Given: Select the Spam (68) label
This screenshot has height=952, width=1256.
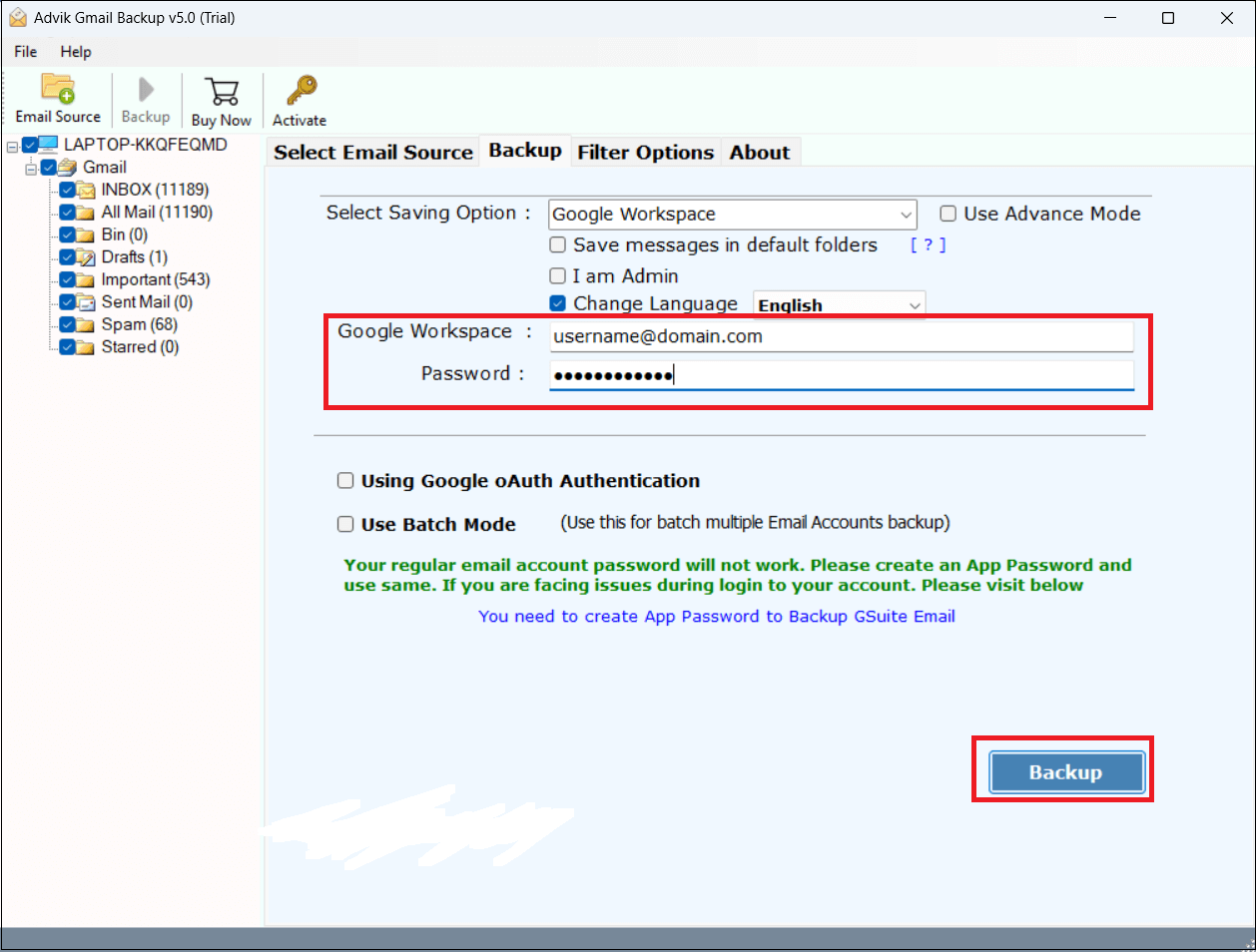Looking at the screenshot, I should (140, 325).
